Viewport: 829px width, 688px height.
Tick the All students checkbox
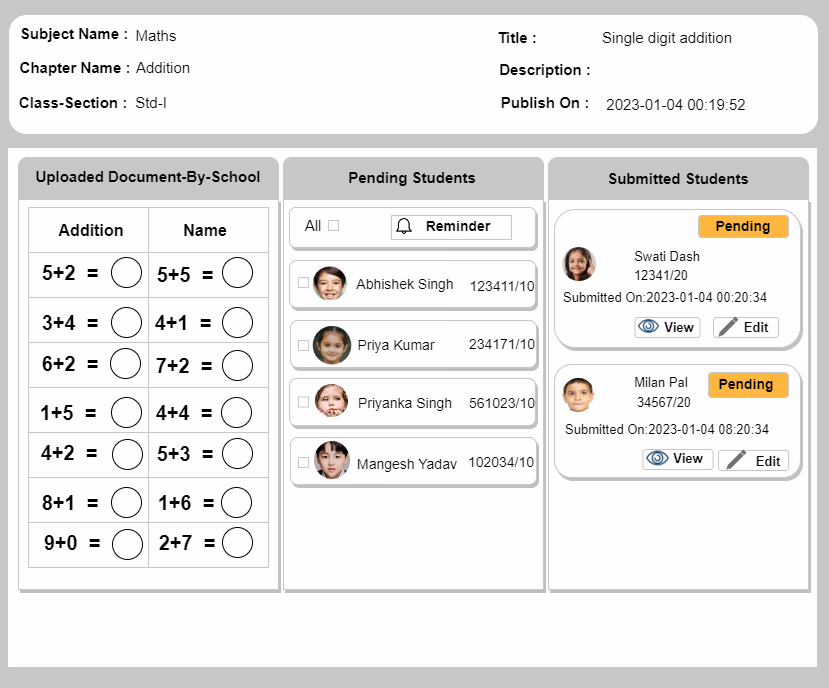(x=334, y=226)
